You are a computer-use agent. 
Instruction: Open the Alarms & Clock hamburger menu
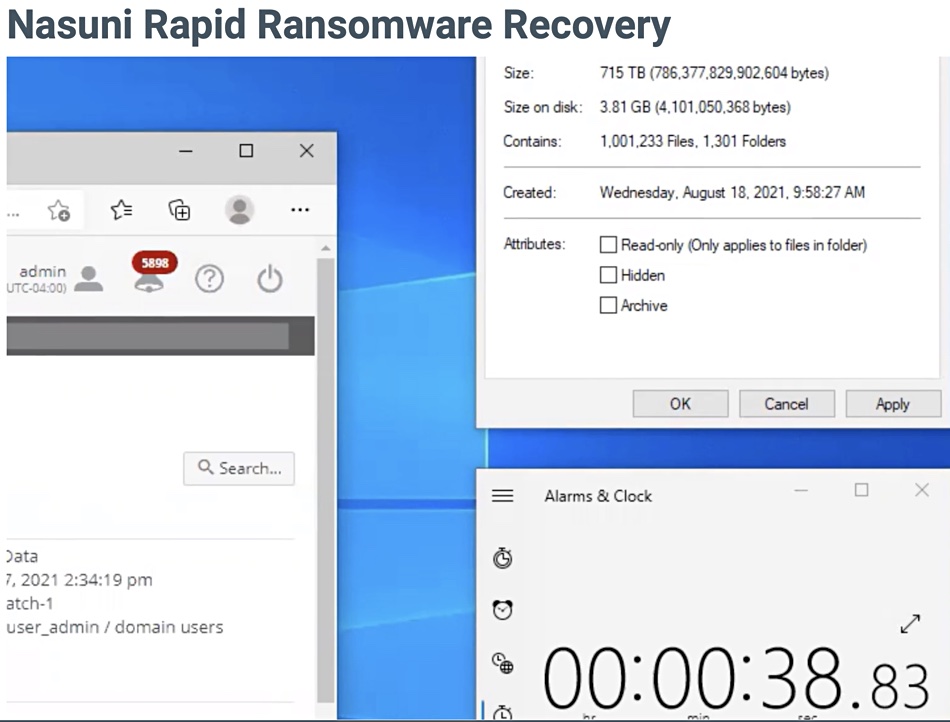[x=502, y=495]
